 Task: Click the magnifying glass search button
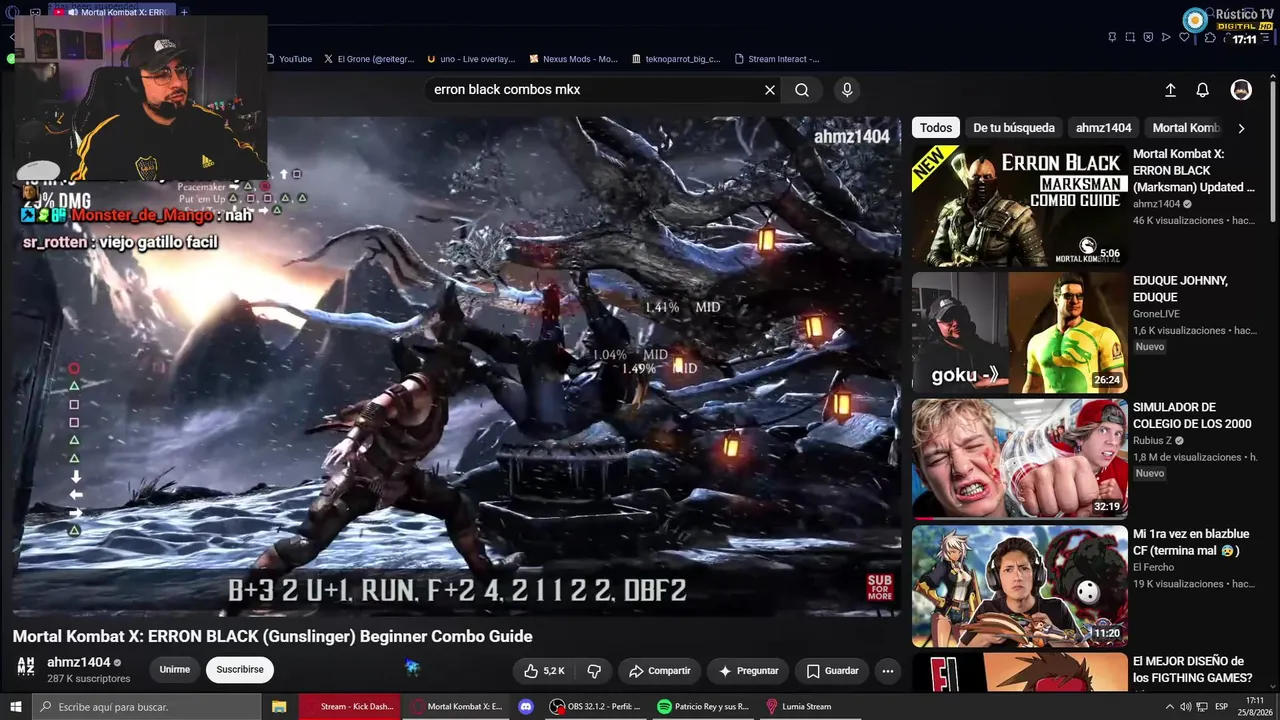click(x=802, y=90)
